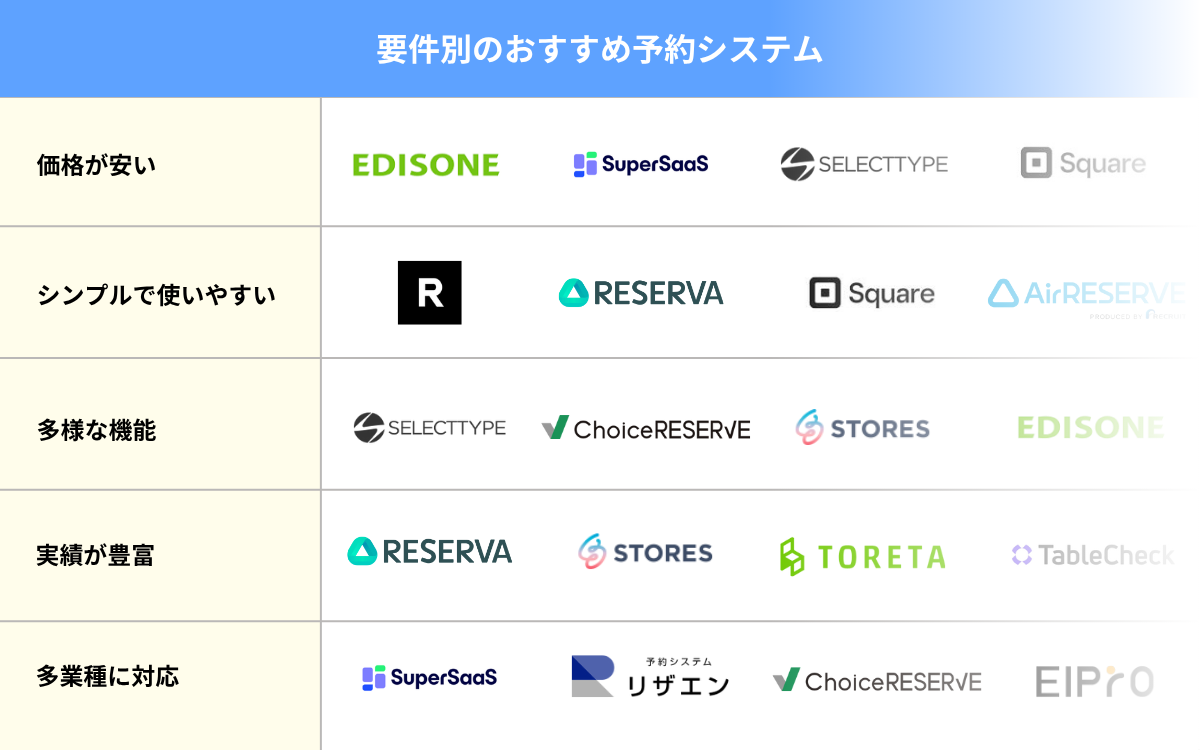Click the リザエン reservation system logo
Viewport: 1200px width, 750px height.
650,677
